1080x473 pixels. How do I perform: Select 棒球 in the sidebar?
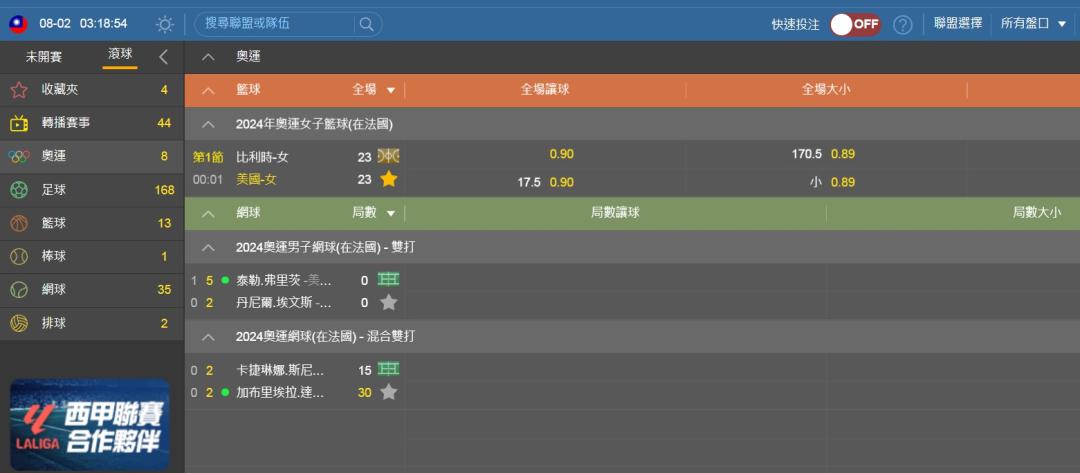(92, 257)
